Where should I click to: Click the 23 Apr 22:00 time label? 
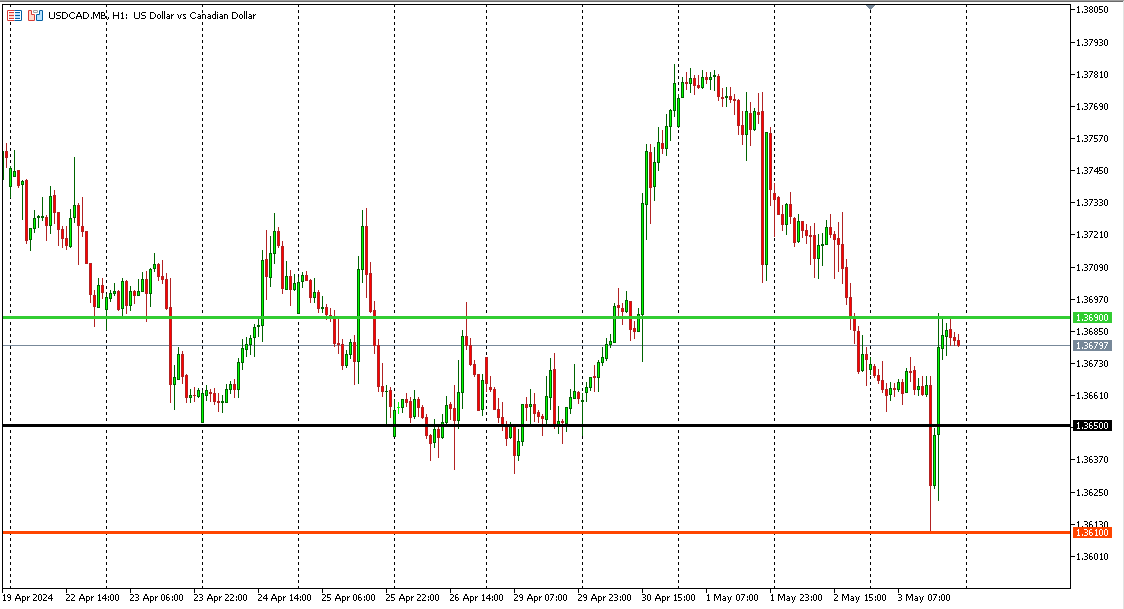[220, 598]
